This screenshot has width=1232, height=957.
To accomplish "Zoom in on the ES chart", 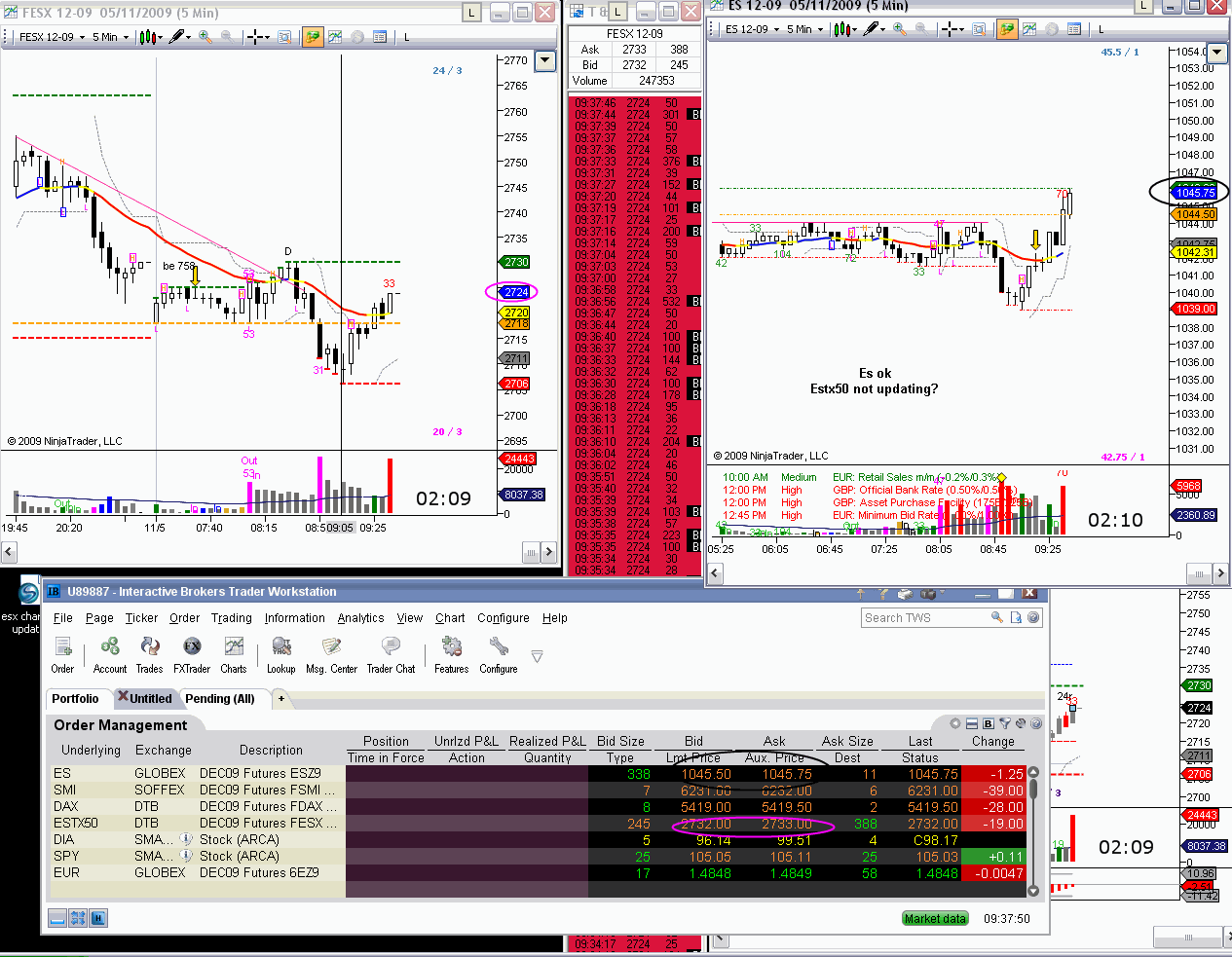I will click(x=899, y=29).
